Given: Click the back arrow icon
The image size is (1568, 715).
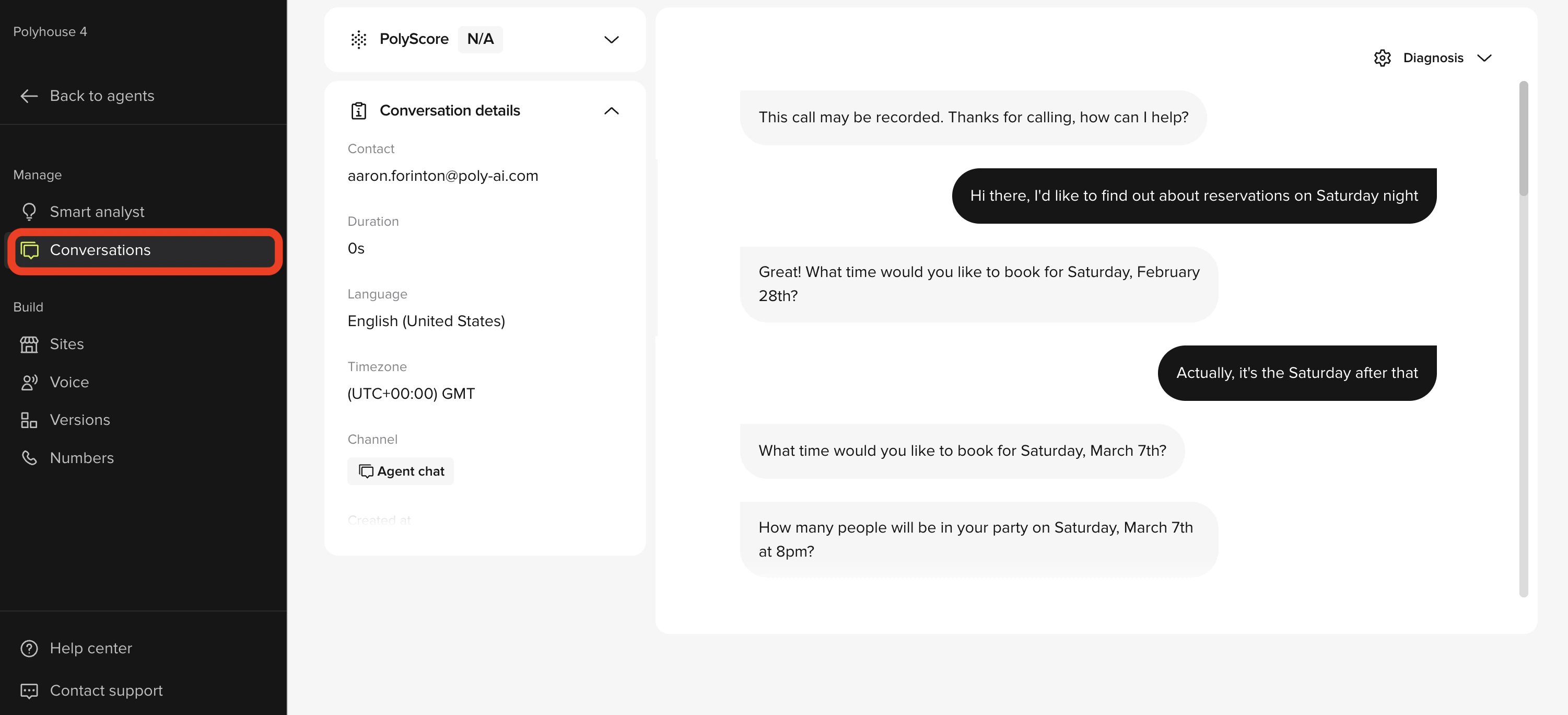Looking at the screenshot, I should (29, 96).
